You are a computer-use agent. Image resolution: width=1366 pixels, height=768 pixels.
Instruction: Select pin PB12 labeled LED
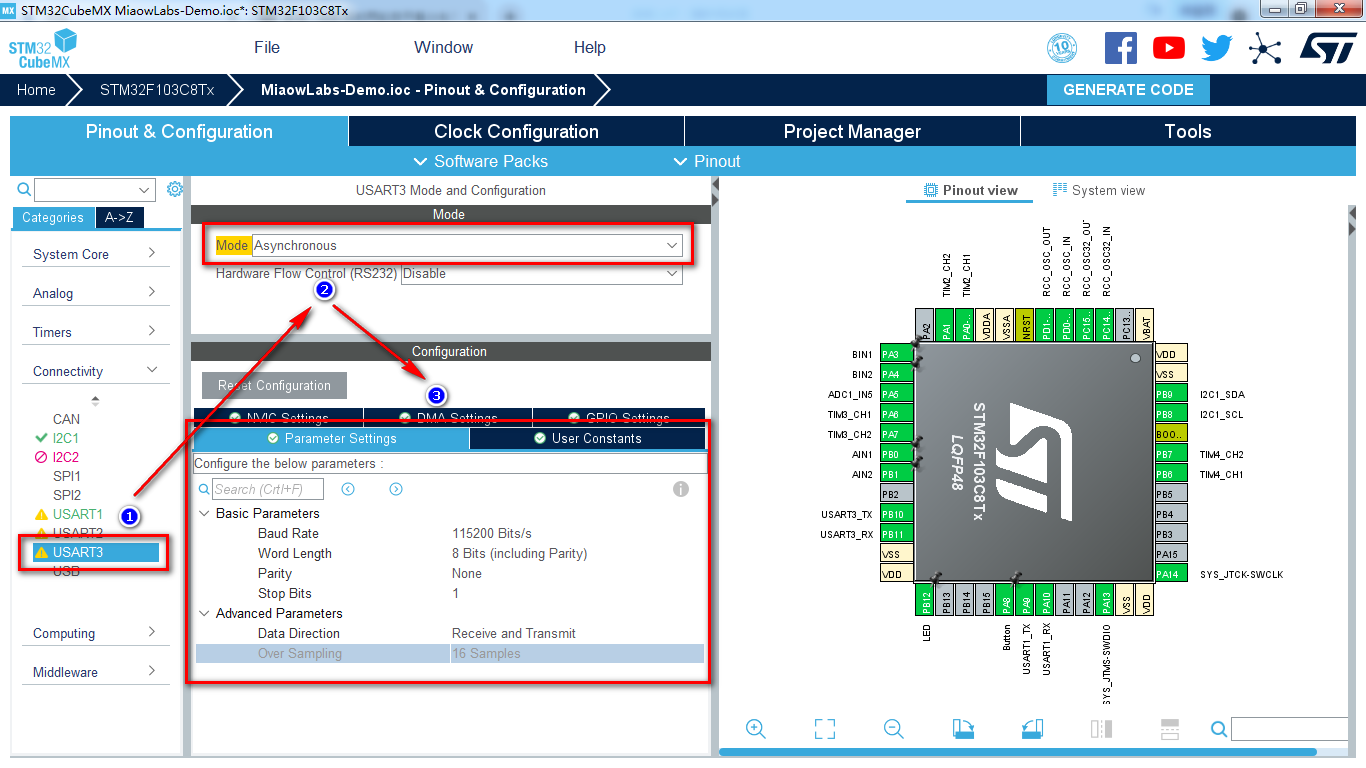926,599
